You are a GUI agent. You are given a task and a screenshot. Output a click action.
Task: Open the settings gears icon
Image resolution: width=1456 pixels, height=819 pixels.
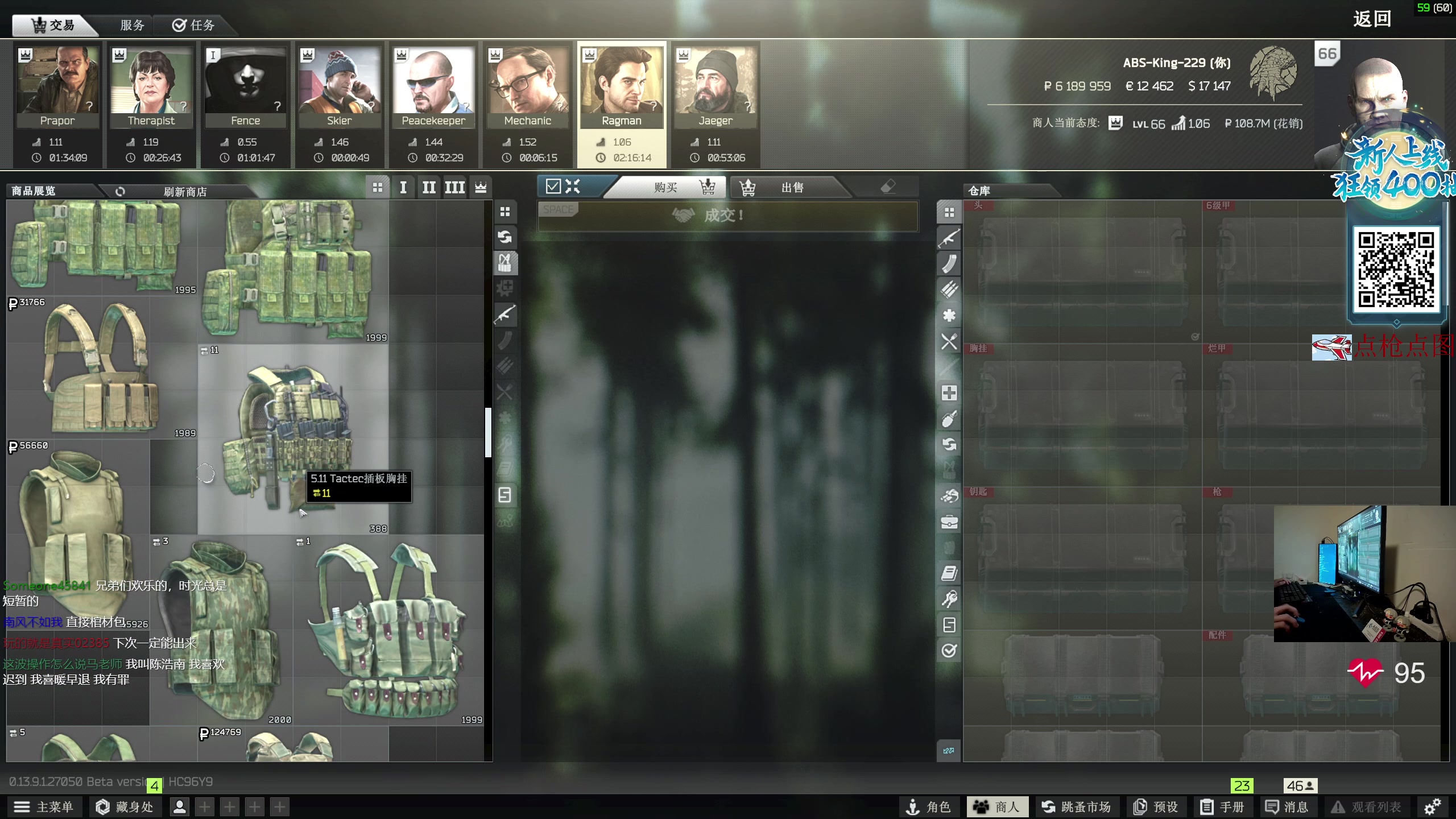pos(1432,806)
